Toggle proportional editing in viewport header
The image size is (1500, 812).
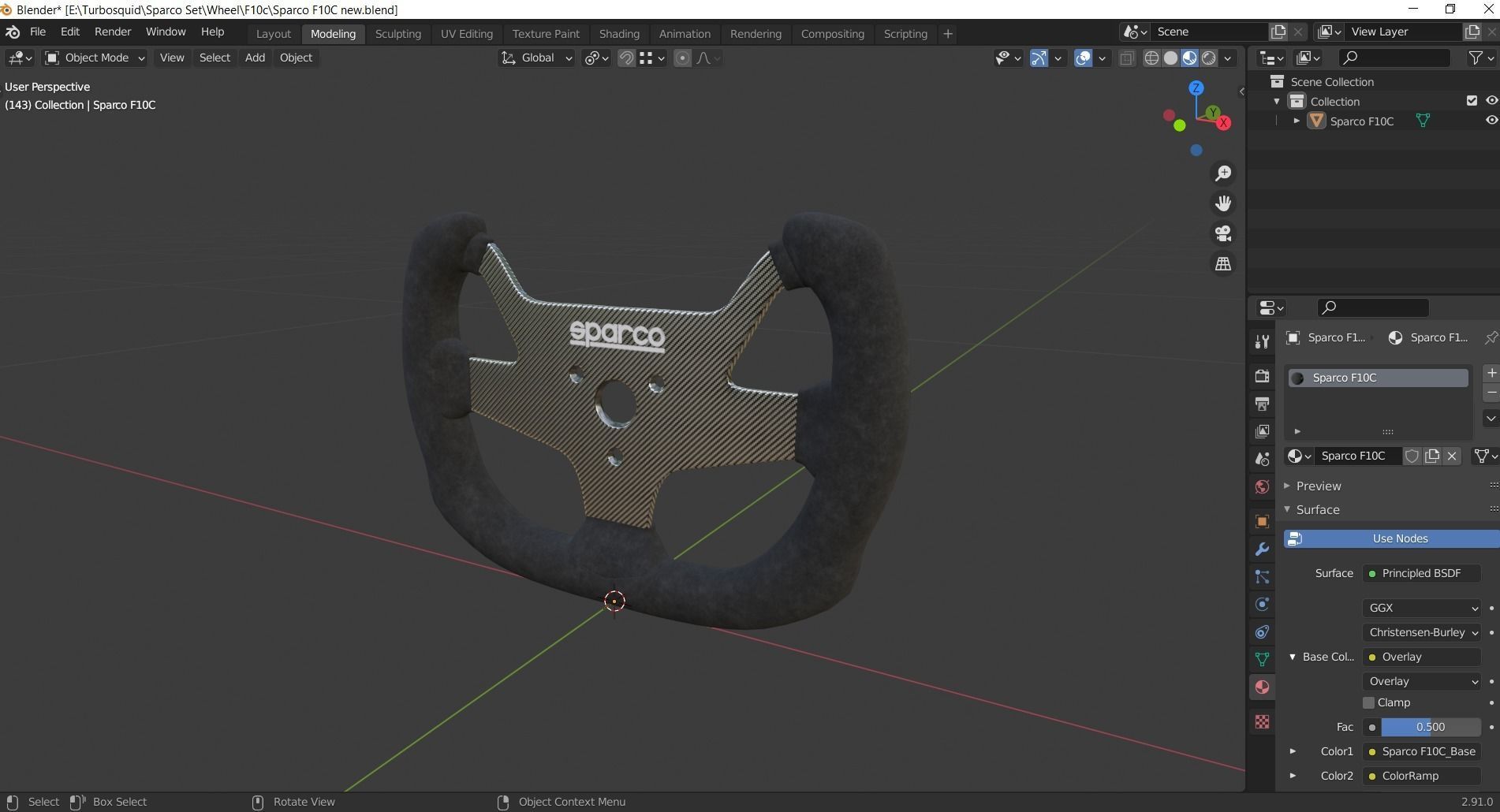682,58
